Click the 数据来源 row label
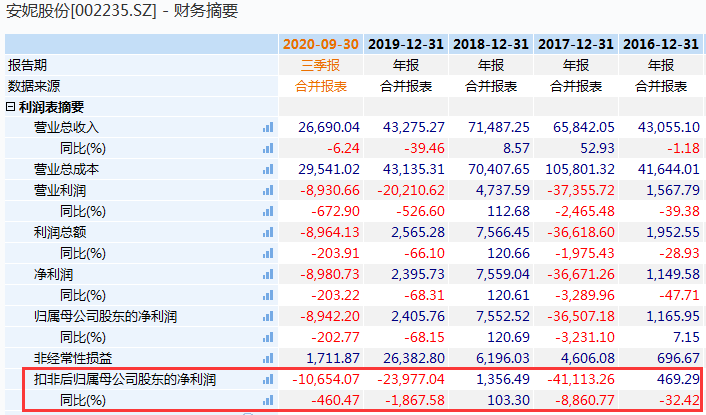The height and width of the screenshot is (415, 706). coord(34,86)
